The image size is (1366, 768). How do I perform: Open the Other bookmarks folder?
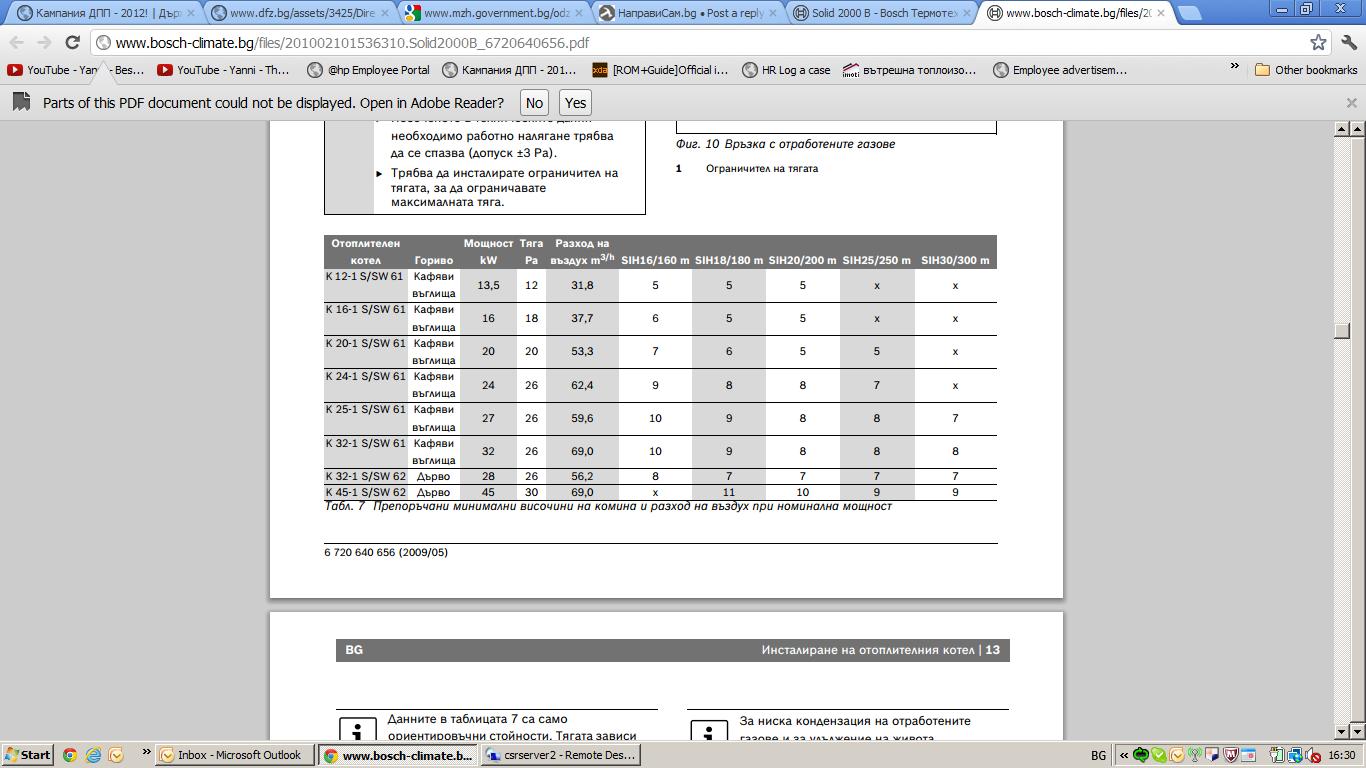coord(1306,70)
